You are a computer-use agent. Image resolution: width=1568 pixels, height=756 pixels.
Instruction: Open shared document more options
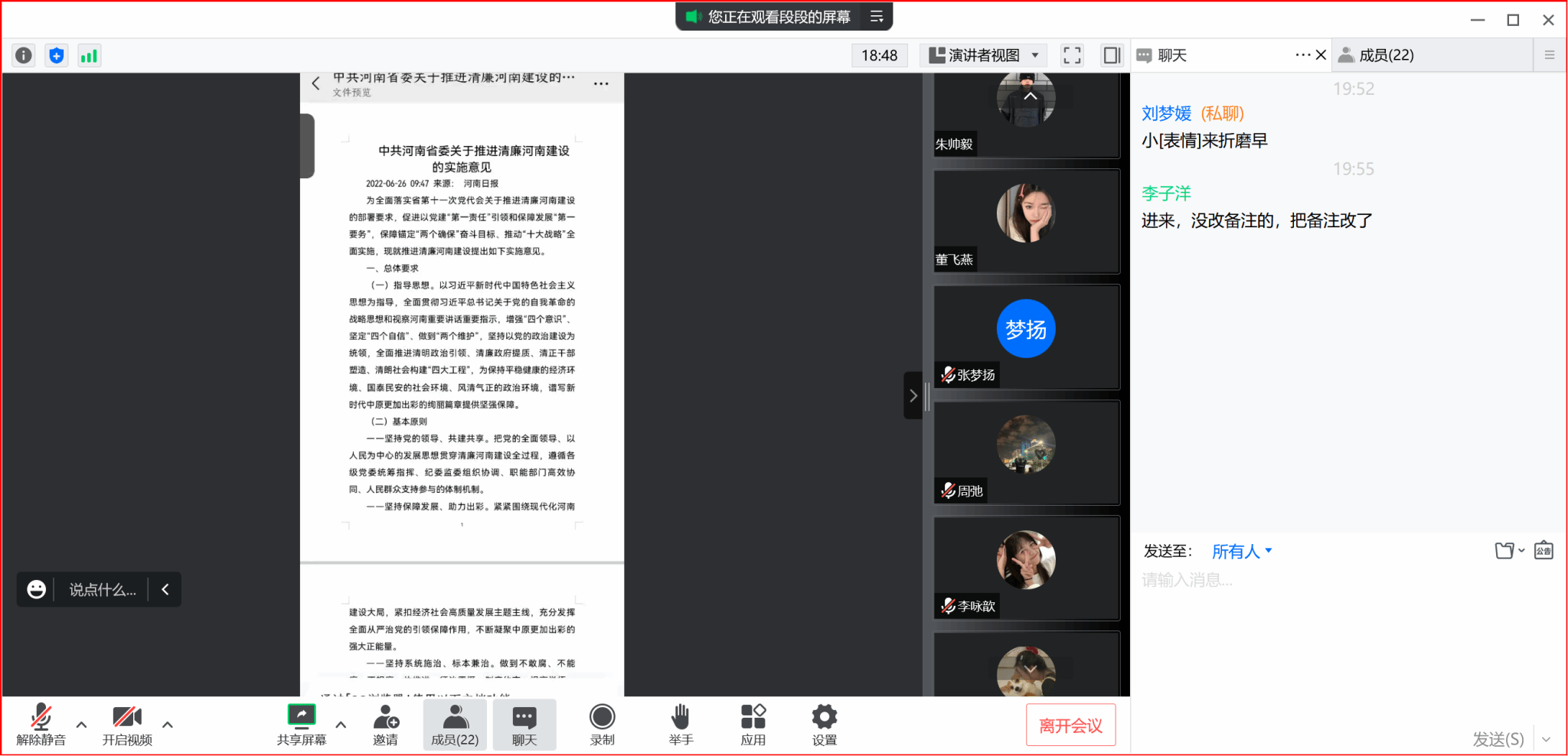tap(601, 83)
